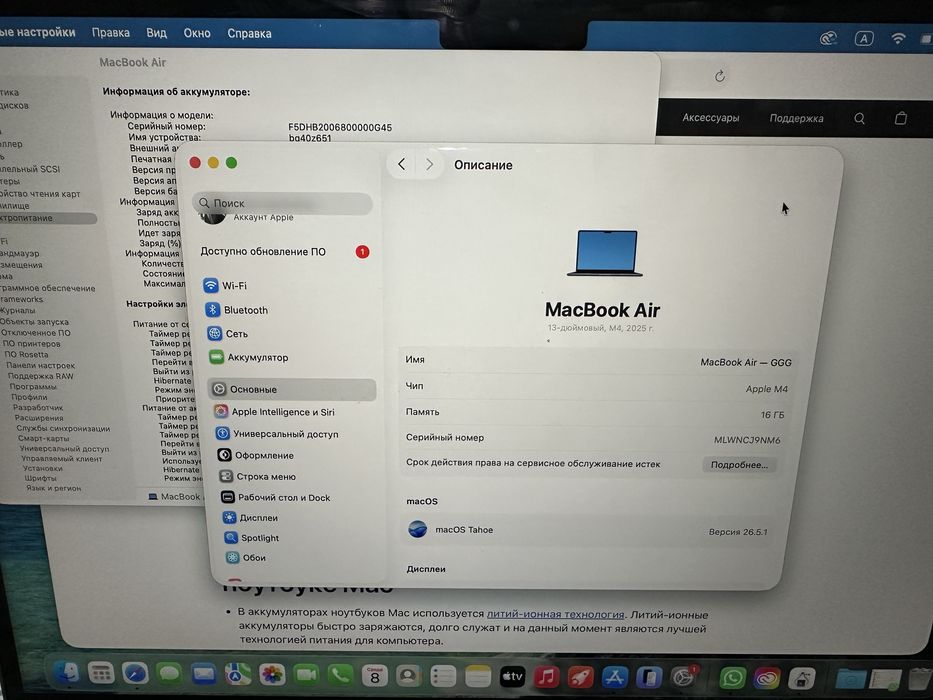Open Mail from the Dock
Viewport: 933px width, 700px height.
pyautogui.click(x=203, y=674)
